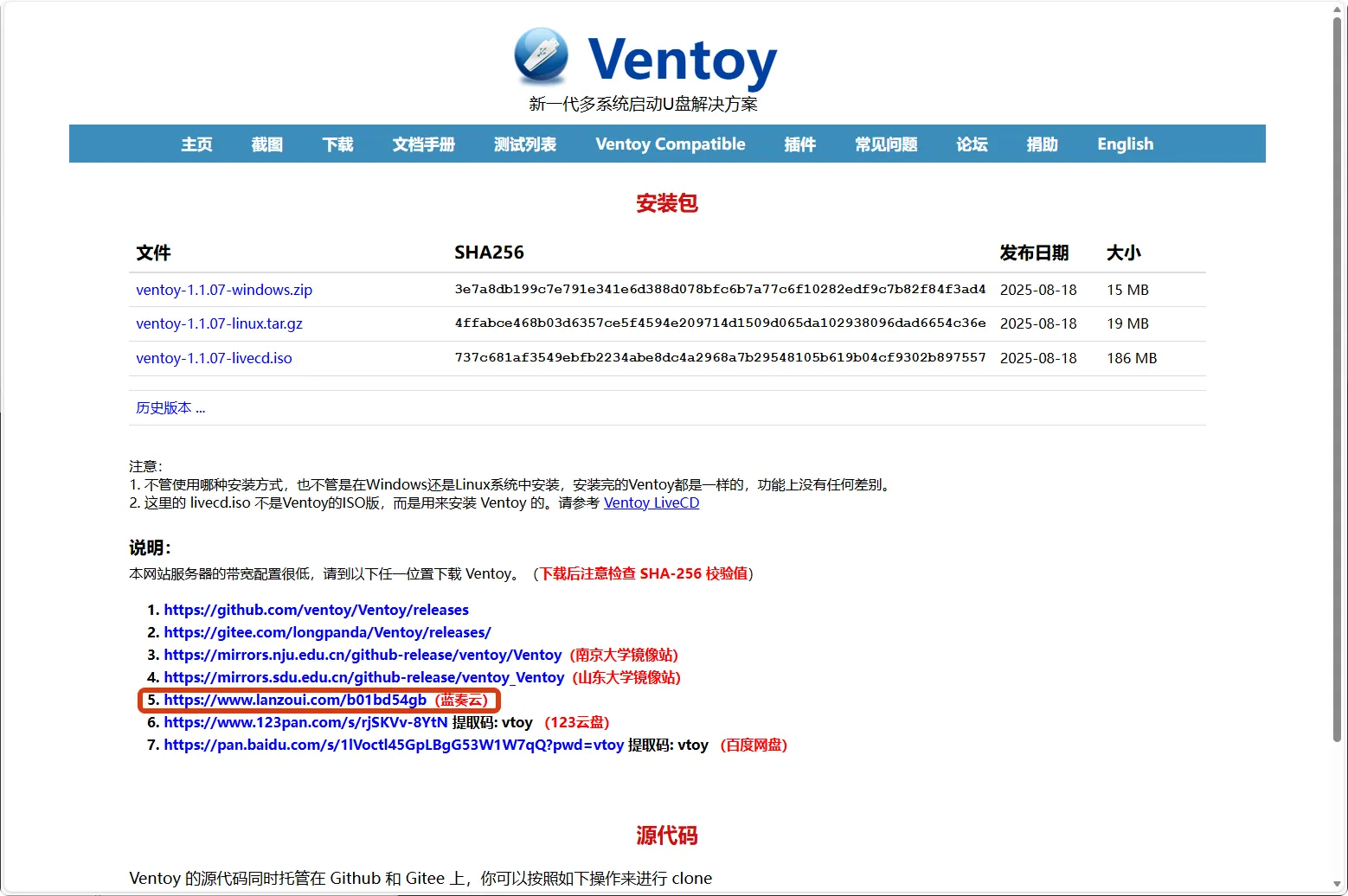Open 常见问题 in the navigation bar

pyautogui.click(x=886, y=144)
